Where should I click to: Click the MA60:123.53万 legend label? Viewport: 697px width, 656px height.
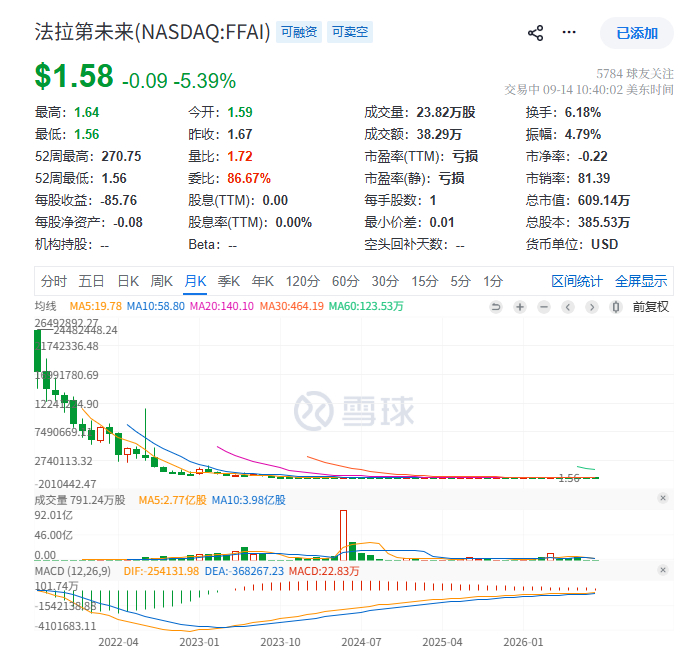point(366,306)
